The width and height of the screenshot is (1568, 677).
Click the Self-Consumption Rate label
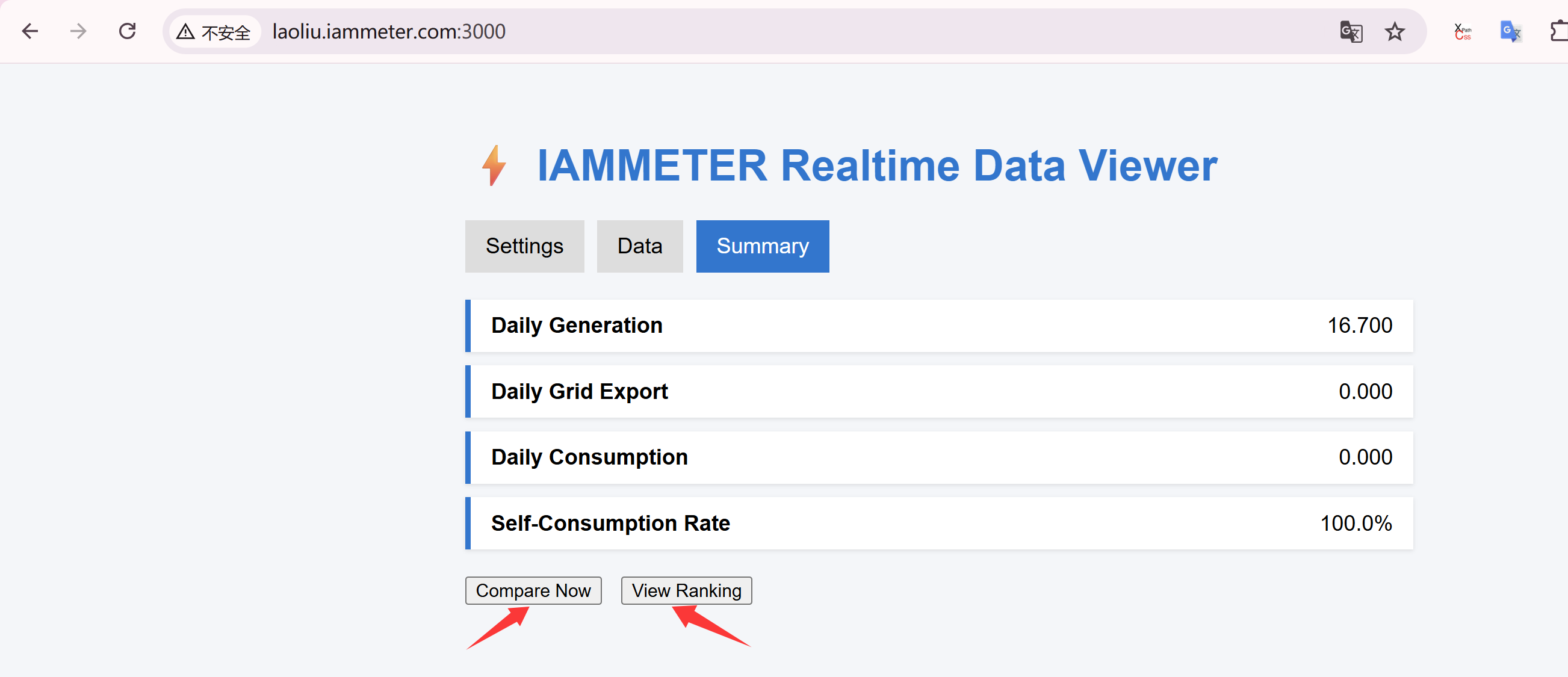tap(610, 523)
